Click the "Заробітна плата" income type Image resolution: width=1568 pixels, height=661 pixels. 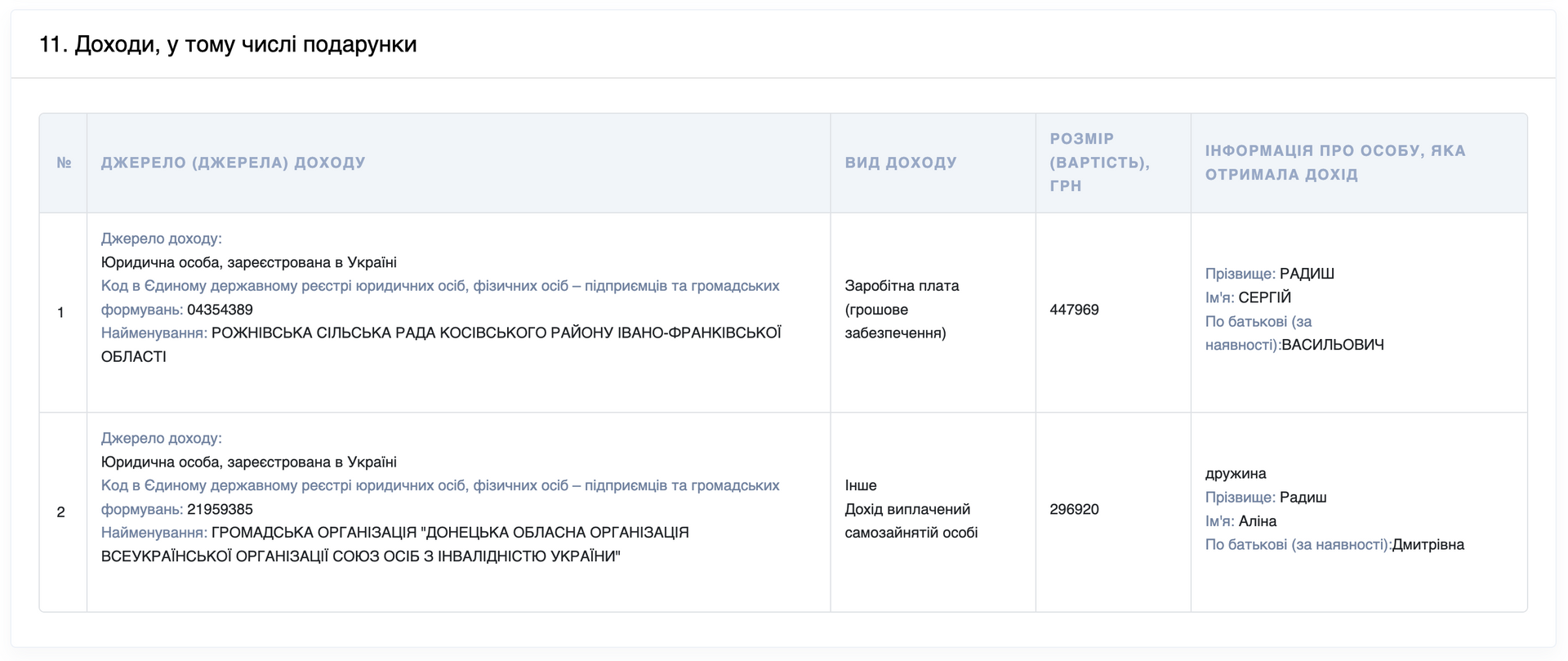[x=902, y=286]
